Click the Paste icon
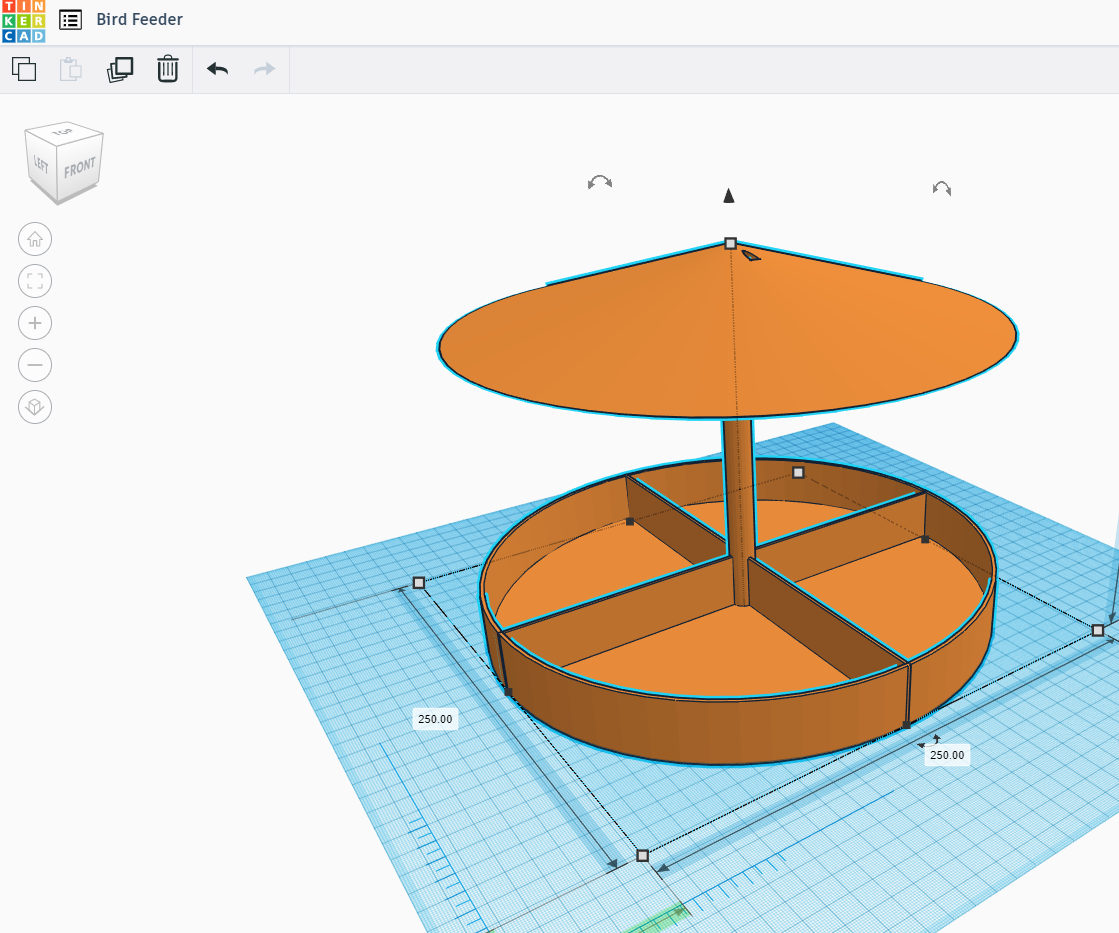Viewport: 1119px width, 933px height. point(70,69)
